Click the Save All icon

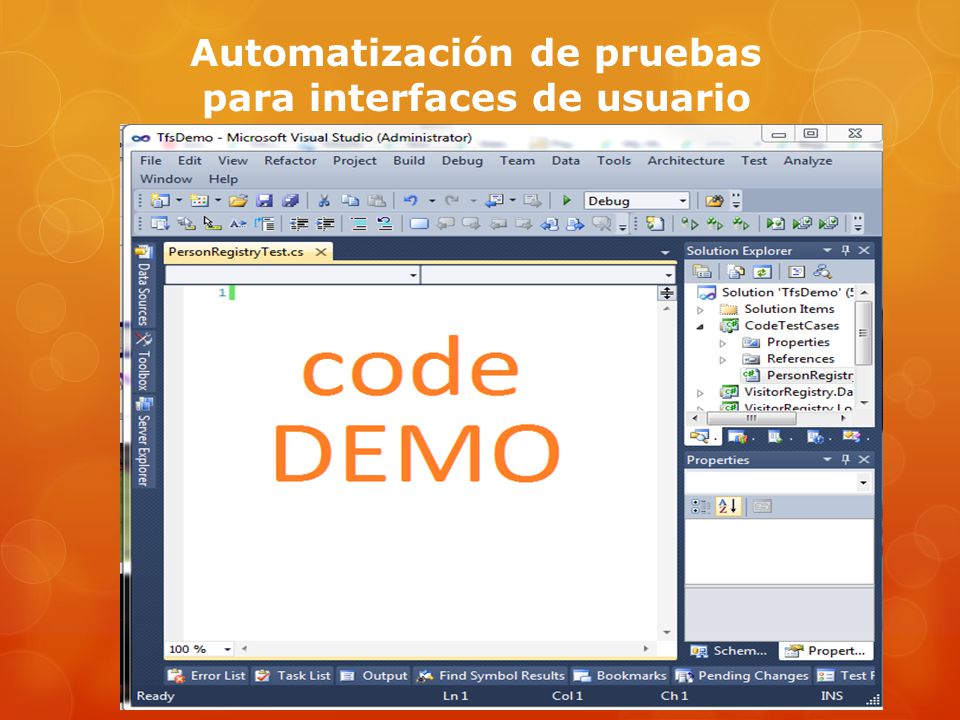290,201
